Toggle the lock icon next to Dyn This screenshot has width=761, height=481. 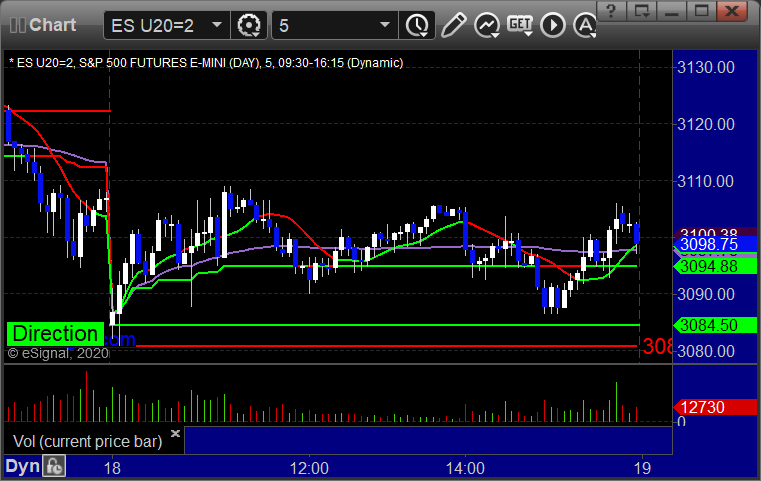(x=54, y=466)
